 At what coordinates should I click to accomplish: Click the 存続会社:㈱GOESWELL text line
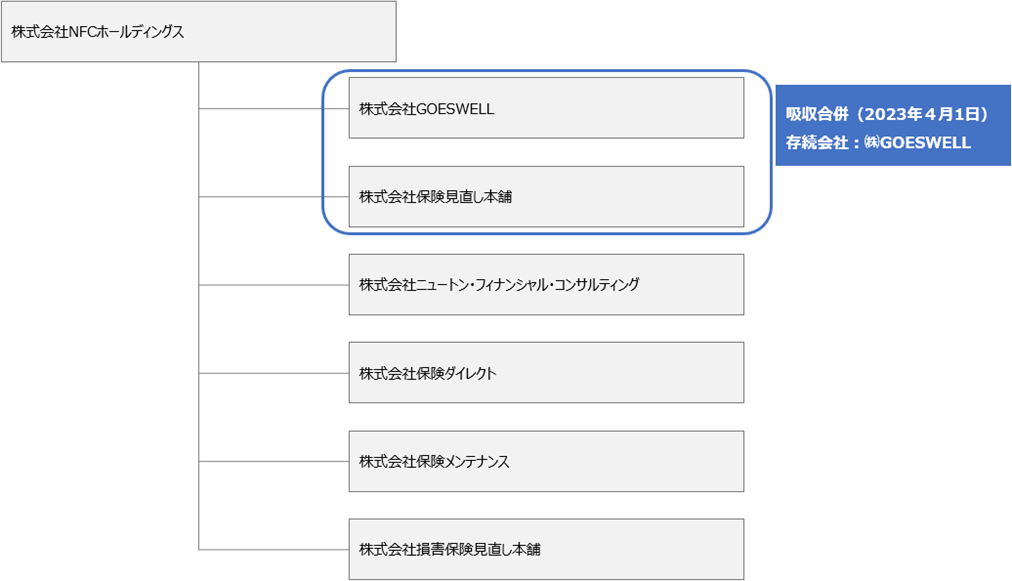pos(877,142)
